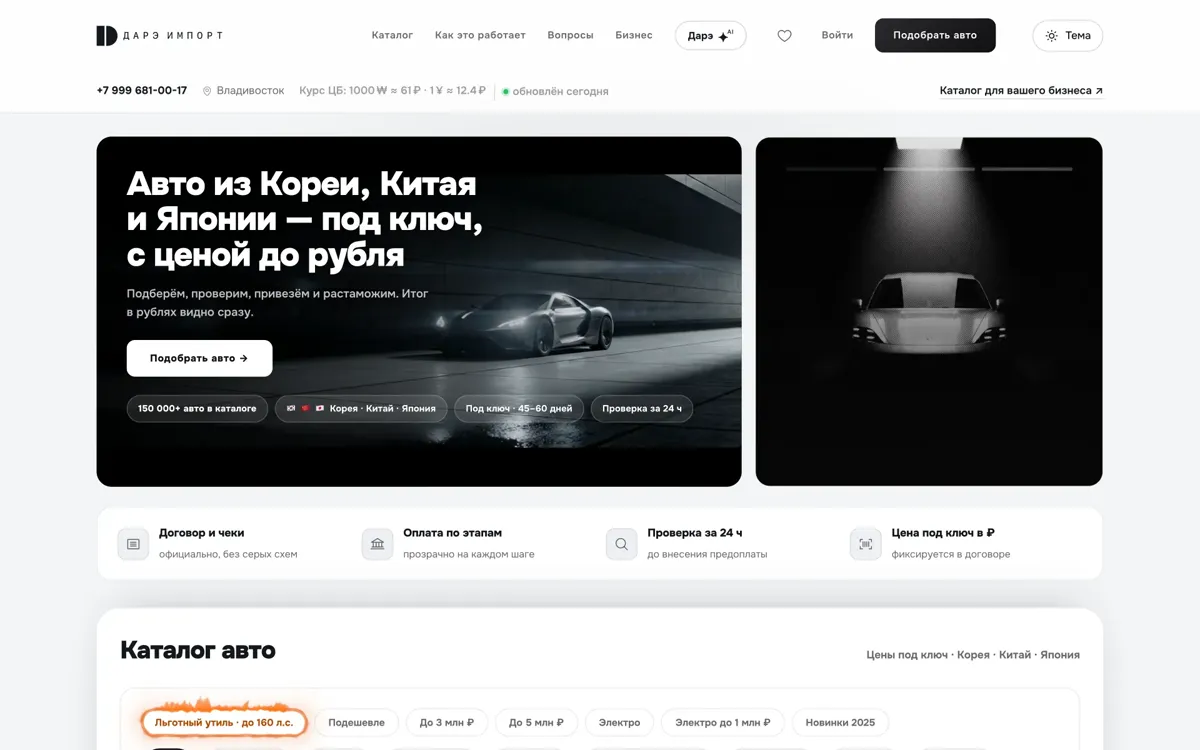This screenshot has width=1200, height=750.
Task: Select the Подешевле filter chip
Action: (x=356, y=722)
